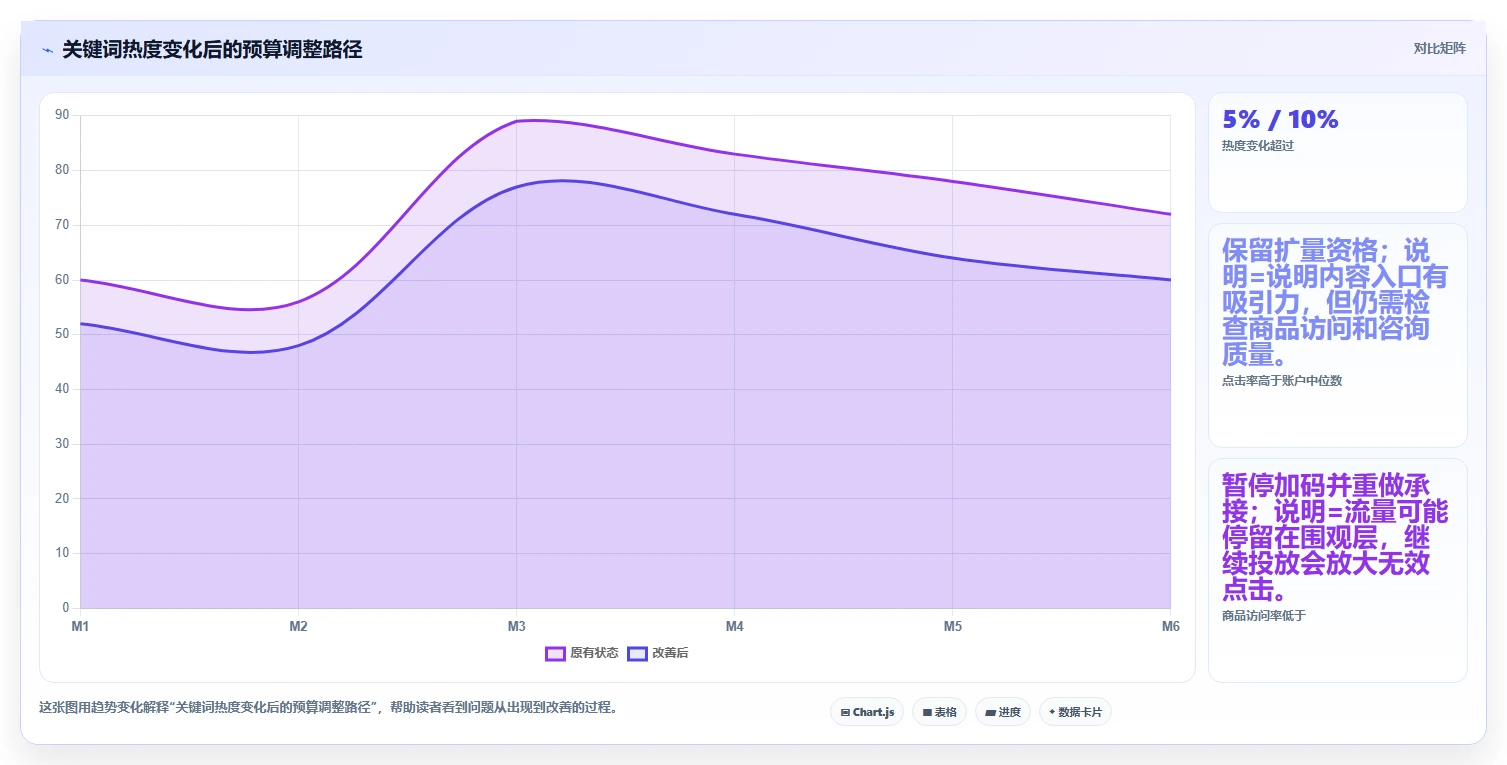Click the 暂停加码并重做承接 card text
Screen dimensions: 1507x765
click(x=1335, y=537)
